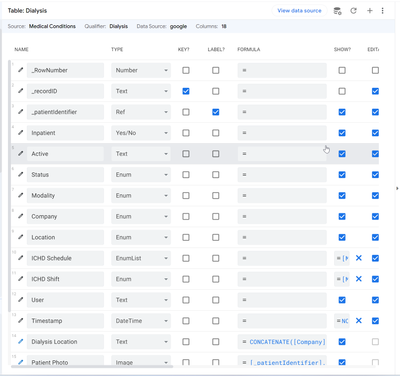Edit the _RowNumber column with pencil icon
Viewport: 400px width, 376px height.
pos(21,70)
